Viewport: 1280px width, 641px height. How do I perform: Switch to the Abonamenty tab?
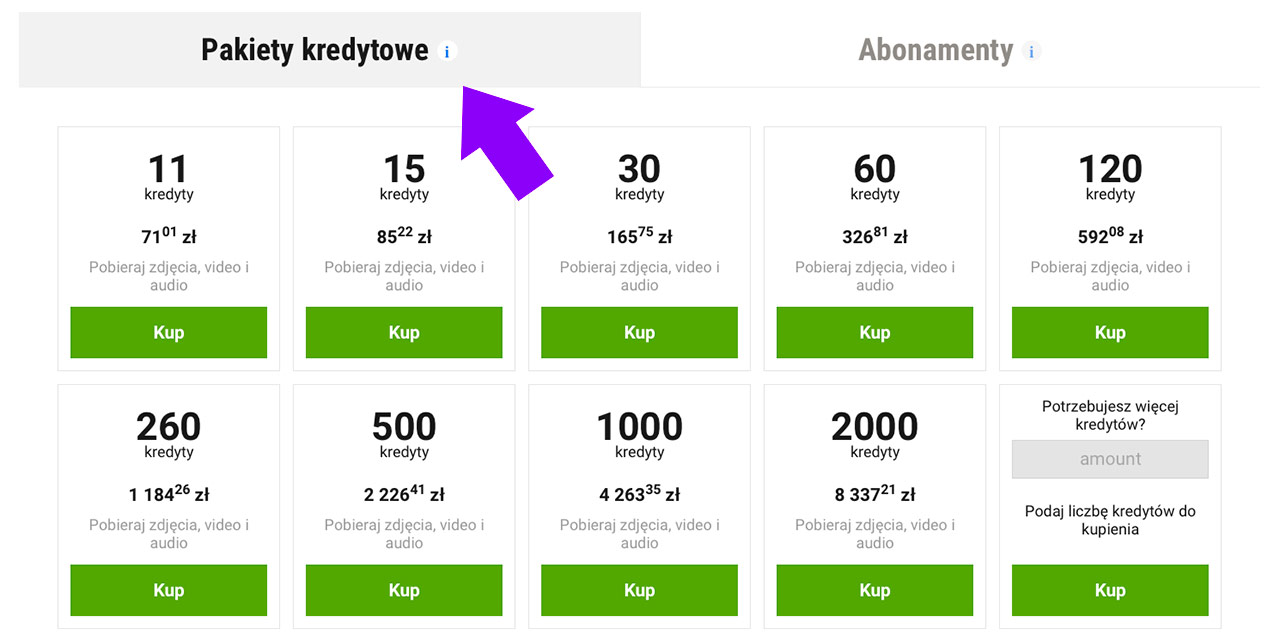click(935, 50)
